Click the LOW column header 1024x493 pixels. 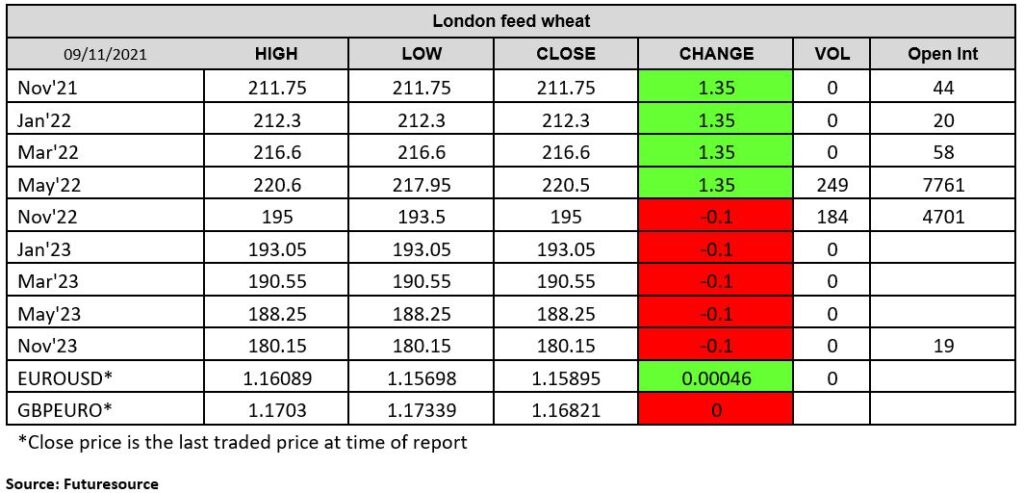pos(421,54)
